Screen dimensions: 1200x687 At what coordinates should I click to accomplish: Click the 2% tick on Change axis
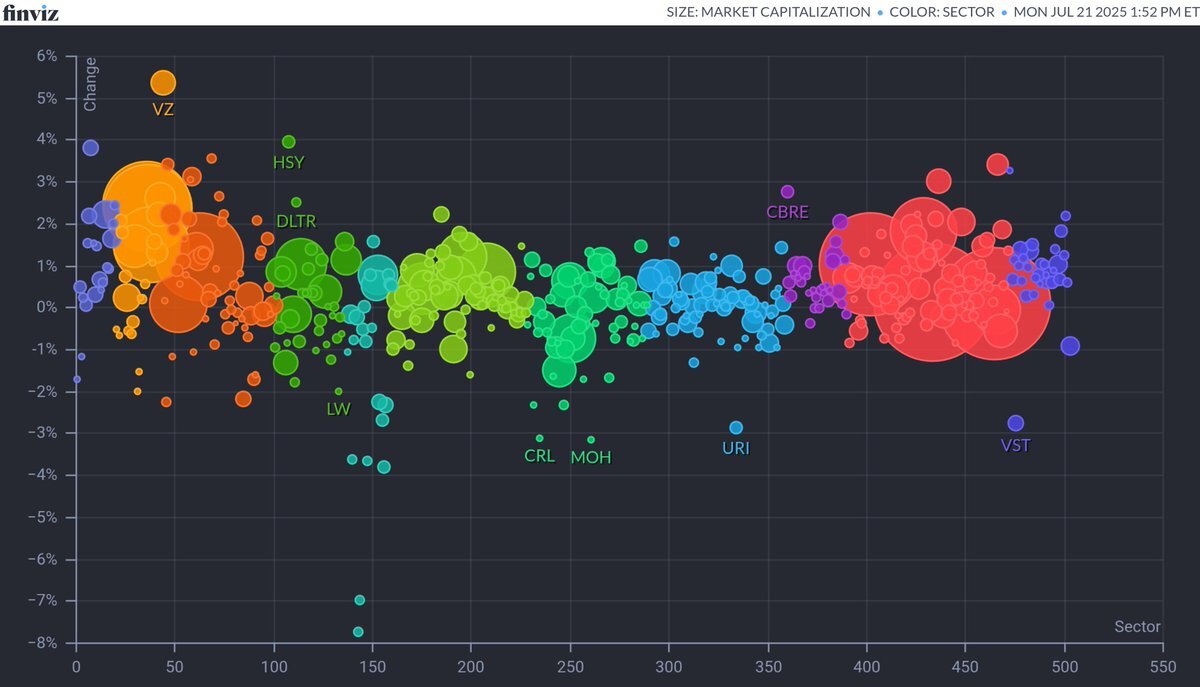tap(47, 224)
